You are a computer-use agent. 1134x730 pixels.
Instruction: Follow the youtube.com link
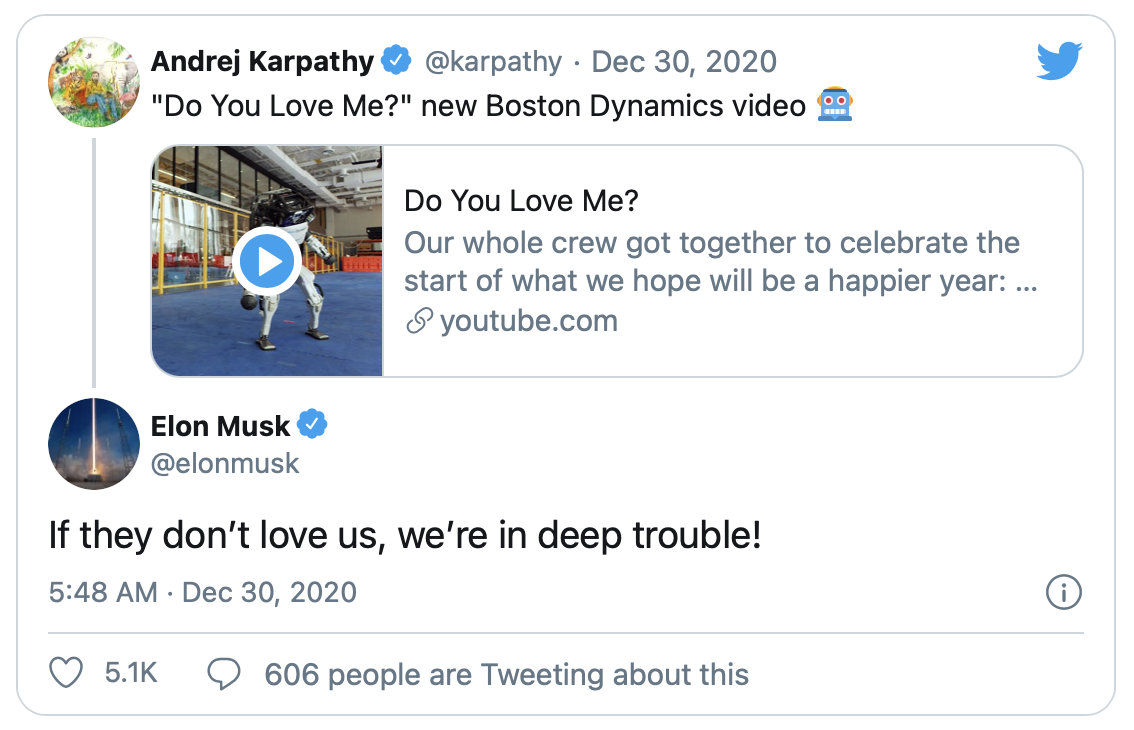click(528, 321)
